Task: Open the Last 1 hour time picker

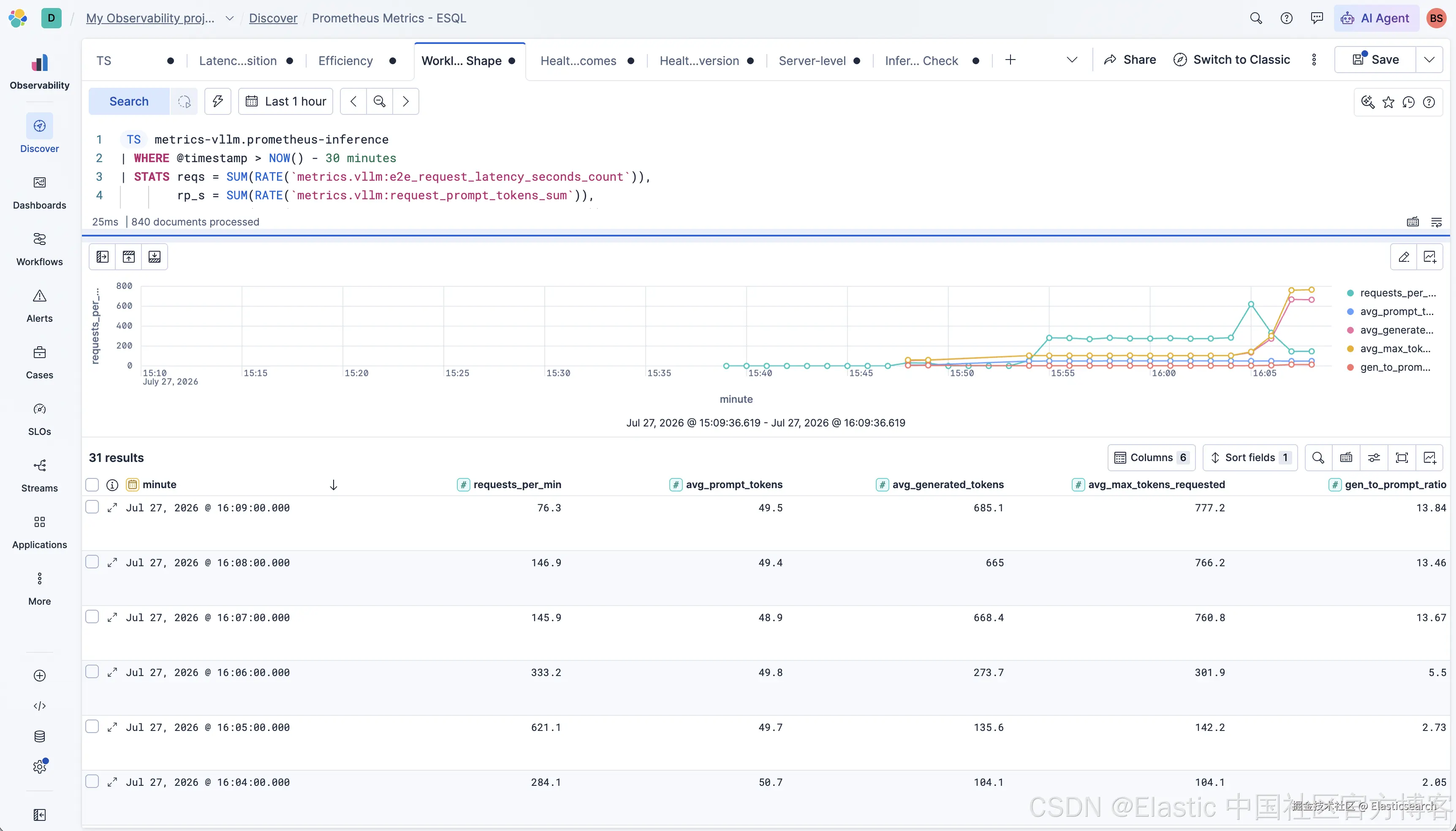Action: 285,102
